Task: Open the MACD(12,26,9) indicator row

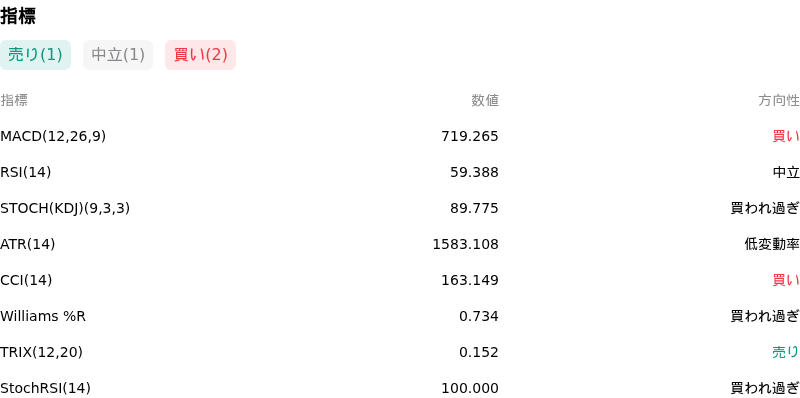Action: (x=400, y=136)
